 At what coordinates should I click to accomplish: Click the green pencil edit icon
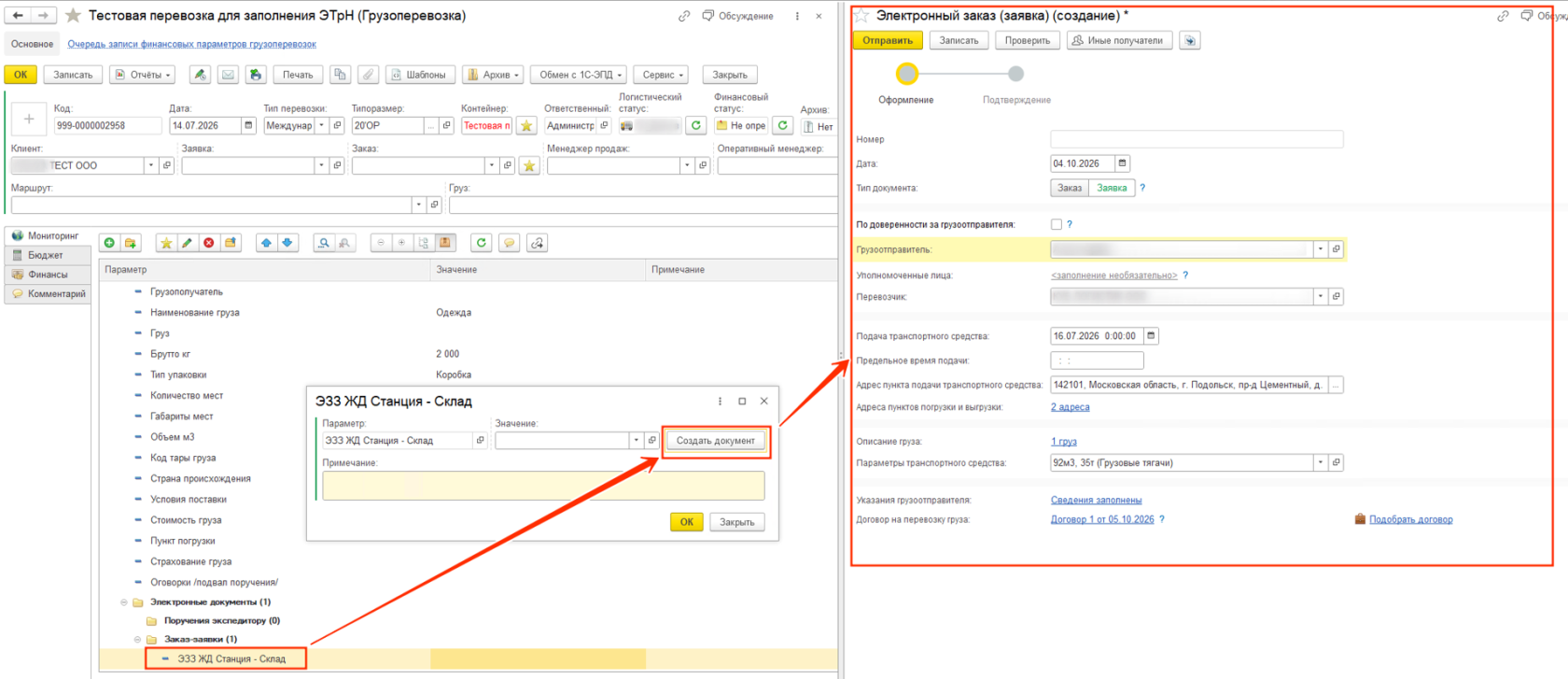point(188,243)
